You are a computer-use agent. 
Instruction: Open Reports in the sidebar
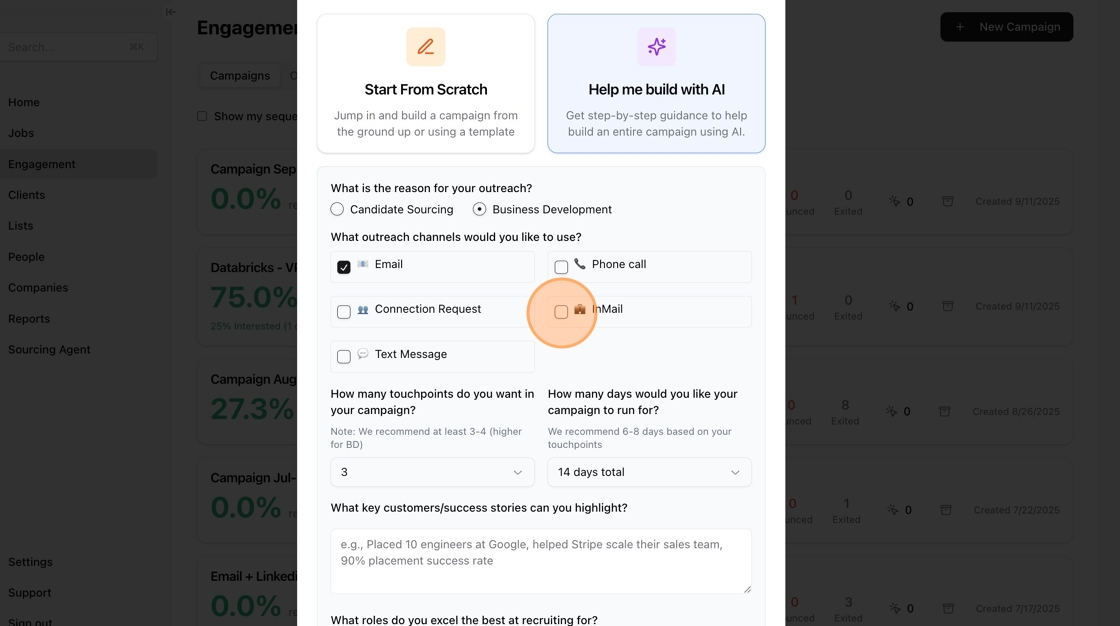pyautogui.click(x=29, y=319)
